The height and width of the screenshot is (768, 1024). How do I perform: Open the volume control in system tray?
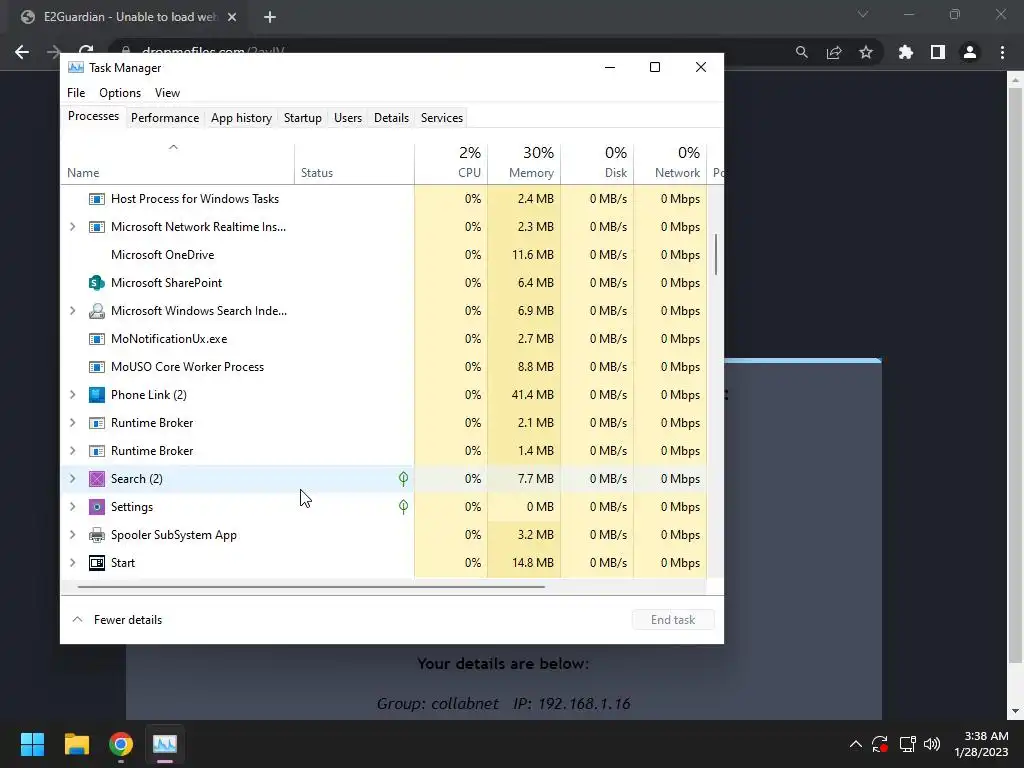point(933,744)
